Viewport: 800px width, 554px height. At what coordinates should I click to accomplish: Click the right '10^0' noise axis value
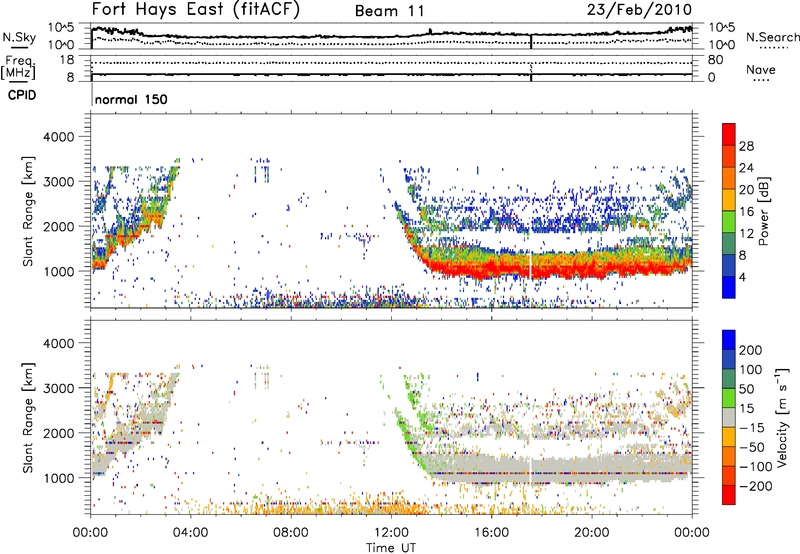pyautogui.click(x=722, y=45)
